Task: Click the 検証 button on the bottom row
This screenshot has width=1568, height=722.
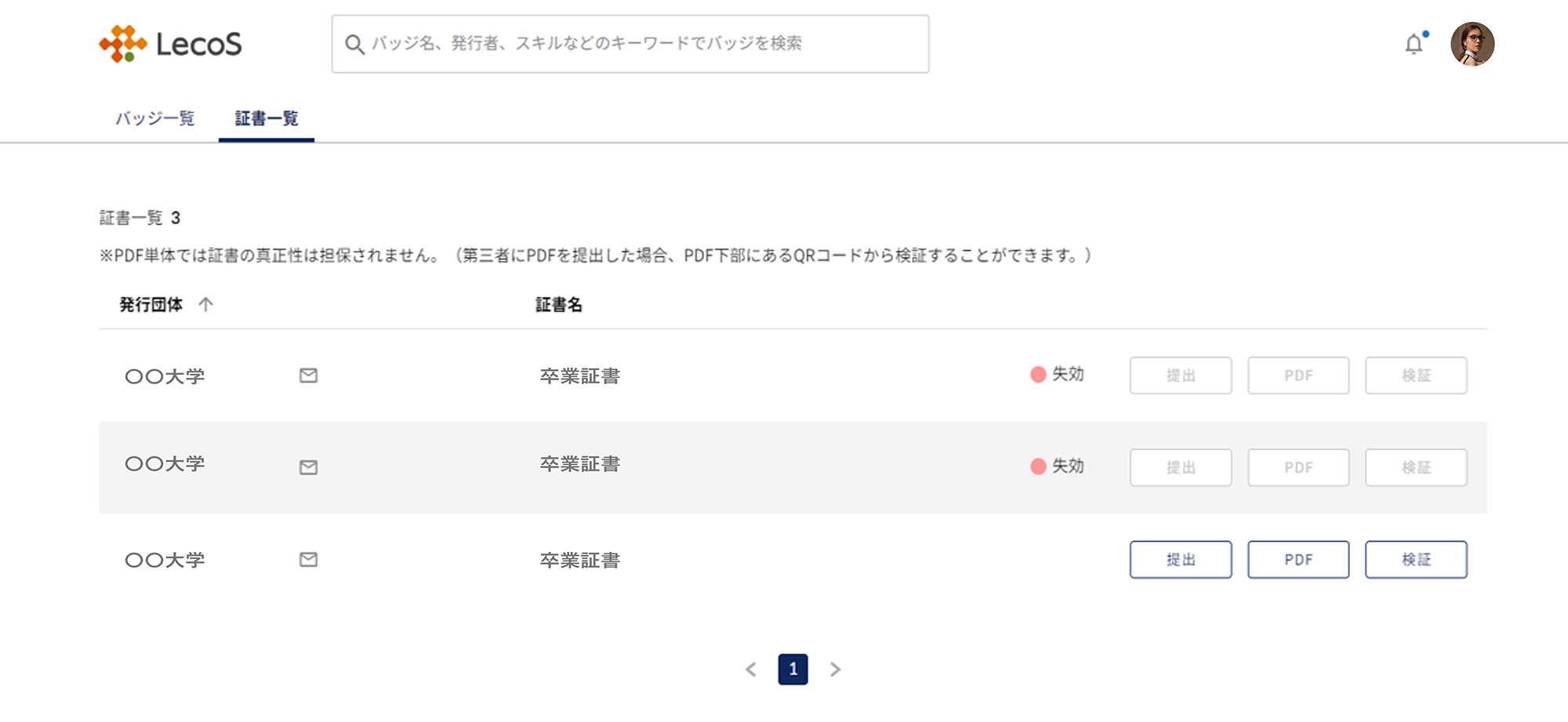Action: click(x=1416, y=560)
